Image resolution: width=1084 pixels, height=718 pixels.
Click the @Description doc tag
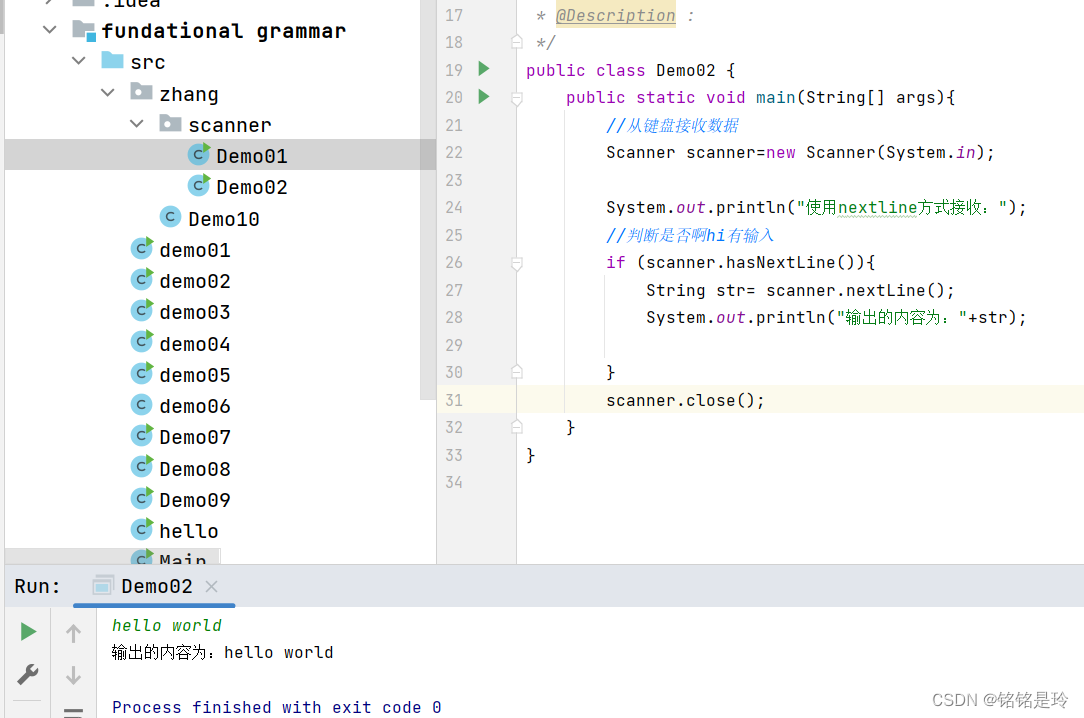pyautogui.click(x=615, y=15)
